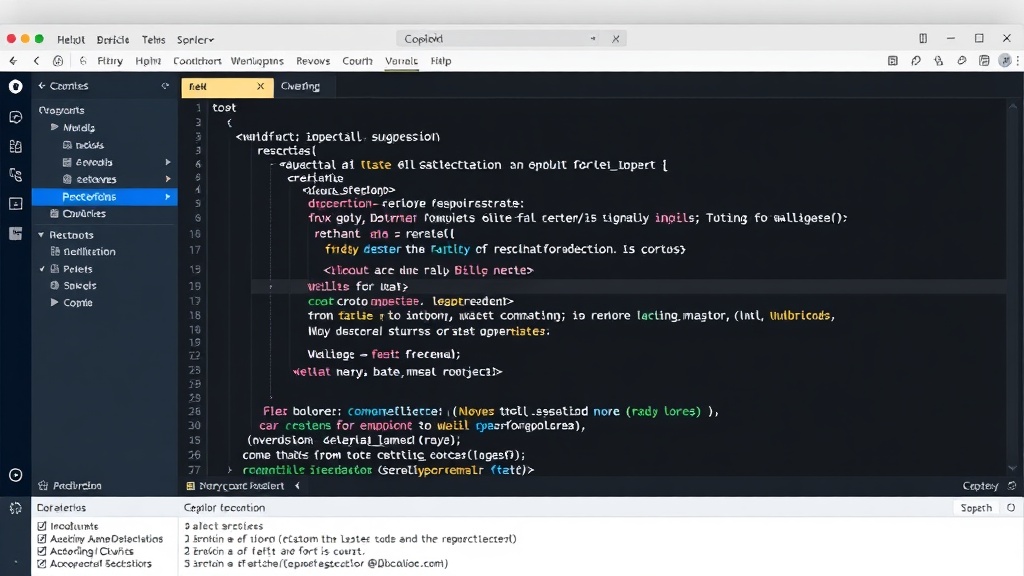Click the branching nodes icon in the activity bar

click(x=16, y=175)
